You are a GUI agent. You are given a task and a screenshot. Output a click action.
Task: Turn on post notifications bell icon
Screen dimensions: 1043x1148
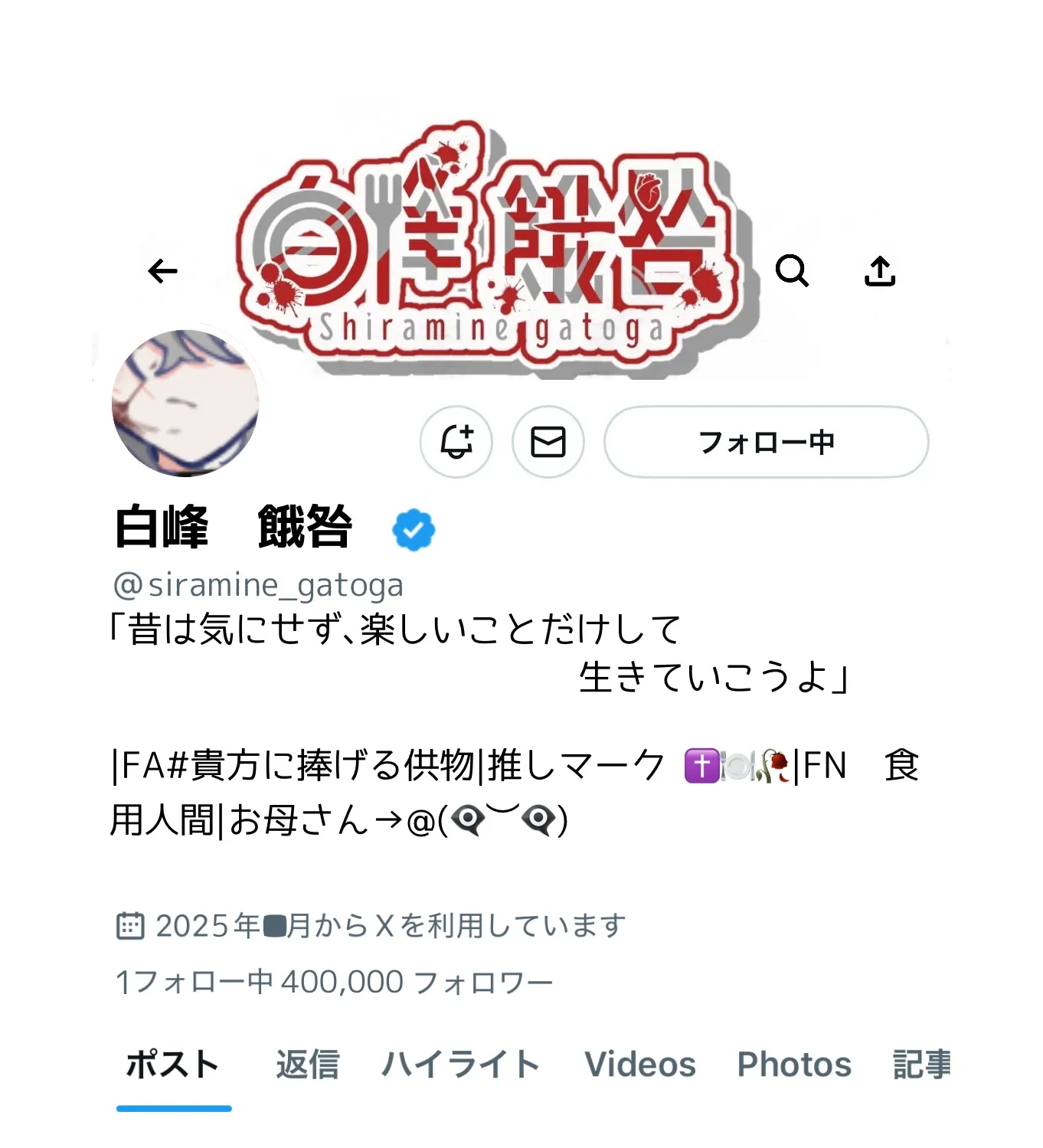pos(456,442)
